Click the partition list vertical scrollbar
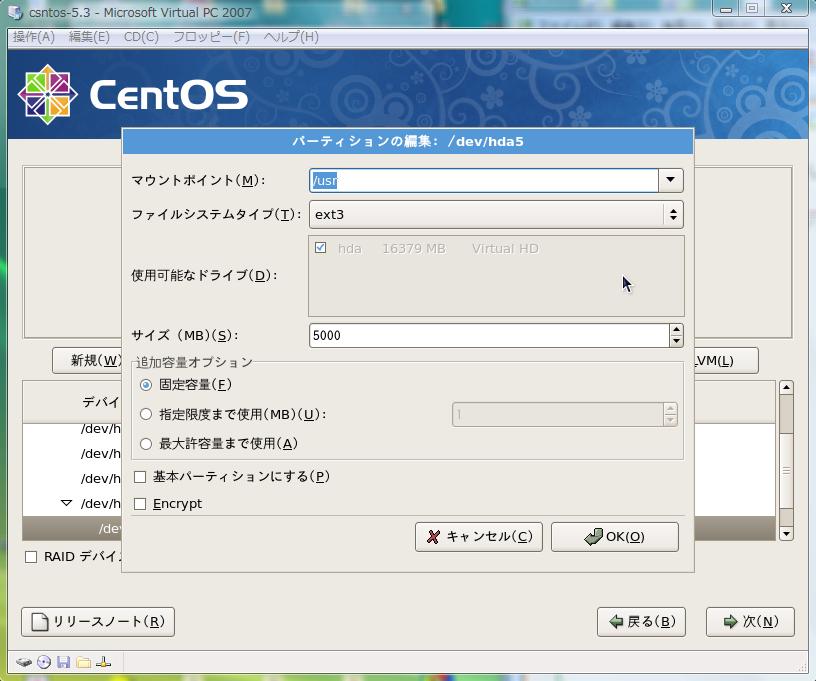The width and height of the screenshot is (816, 681). [786, 460]
